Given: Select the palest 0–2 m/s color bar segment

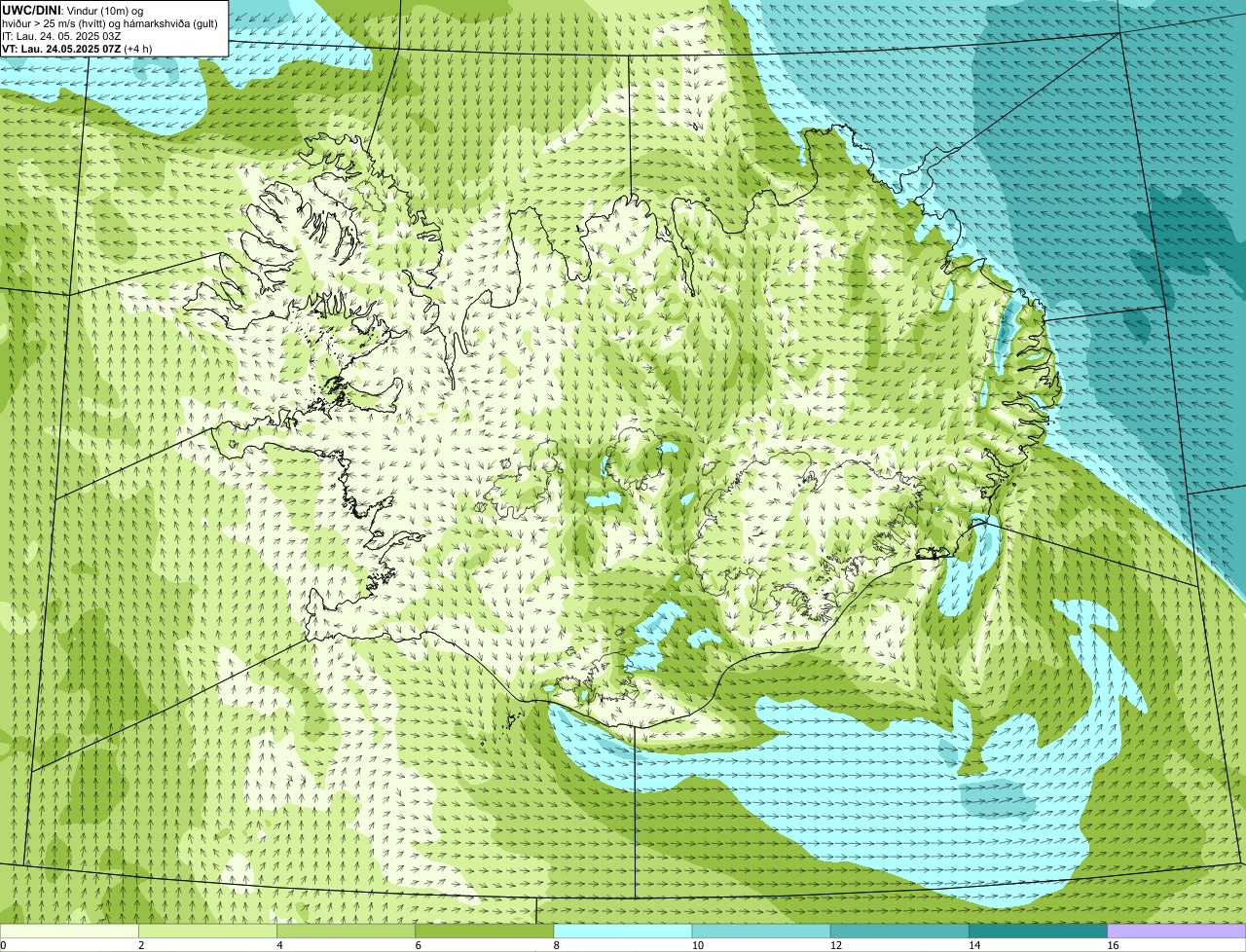Looking at the screenshot, I should pyautogui.click(x=69, y=932).
